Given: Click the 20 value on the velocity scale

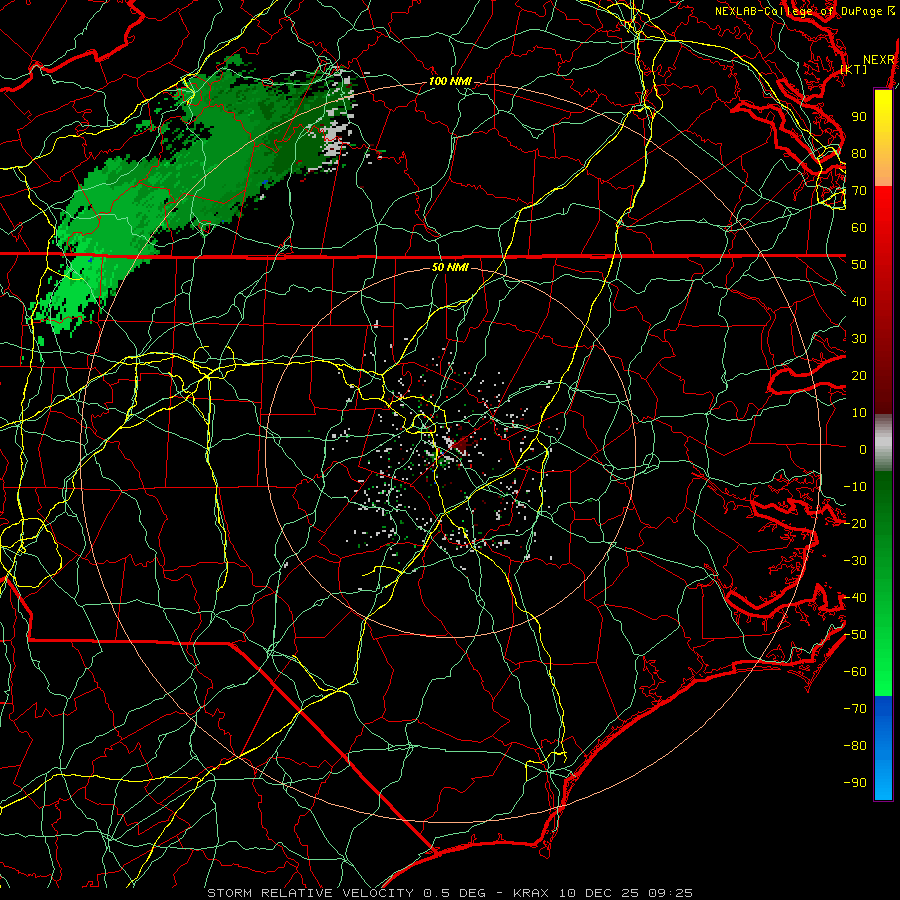Looking at the screenshot, I should click(859, 375).
